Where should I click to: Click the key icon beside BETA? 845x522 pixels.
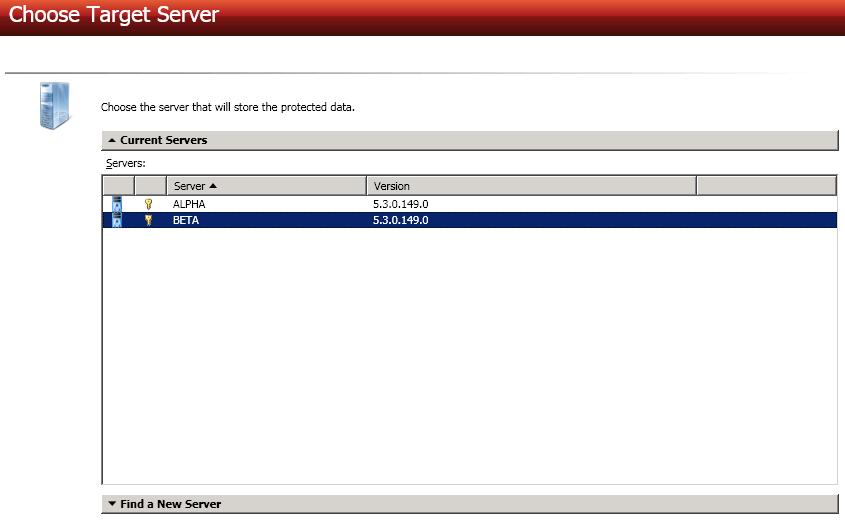pyautogui.click(x=149, y=220)
